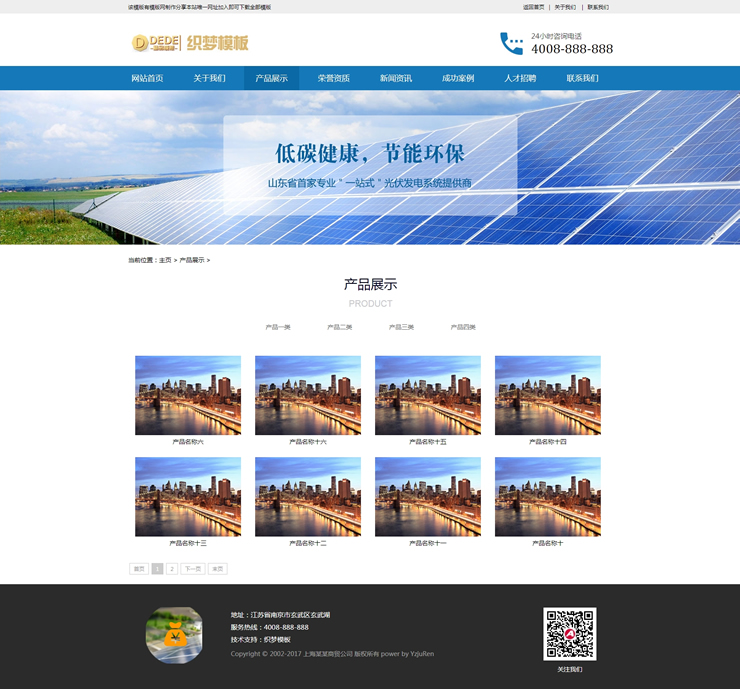Select the 产品四类 category tab
This screenshot has height=689, width=740.
[463, 327]
